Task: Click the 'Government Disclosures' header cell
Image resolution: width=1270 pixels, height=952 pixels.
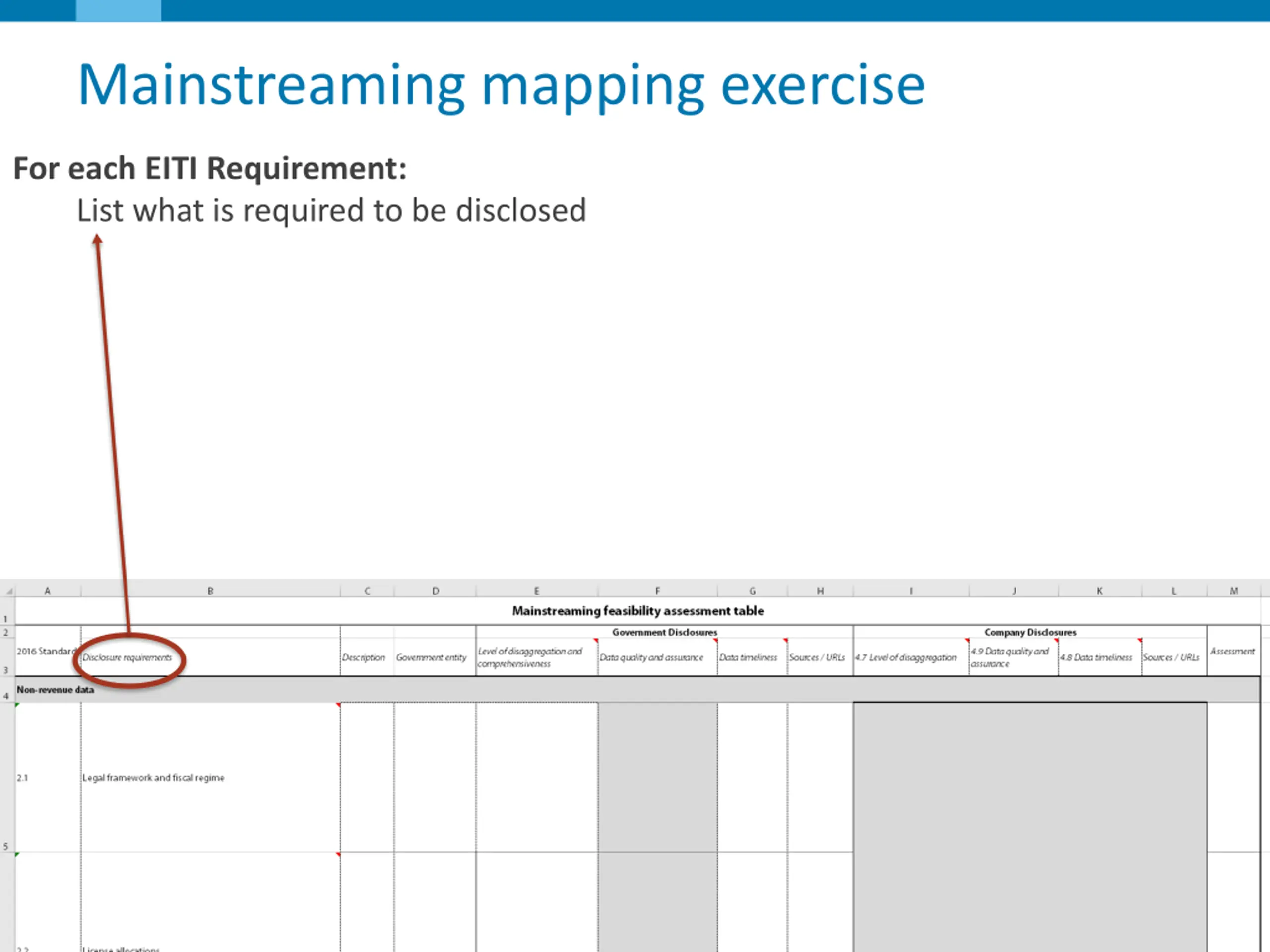Action: [x=664, y=632]
